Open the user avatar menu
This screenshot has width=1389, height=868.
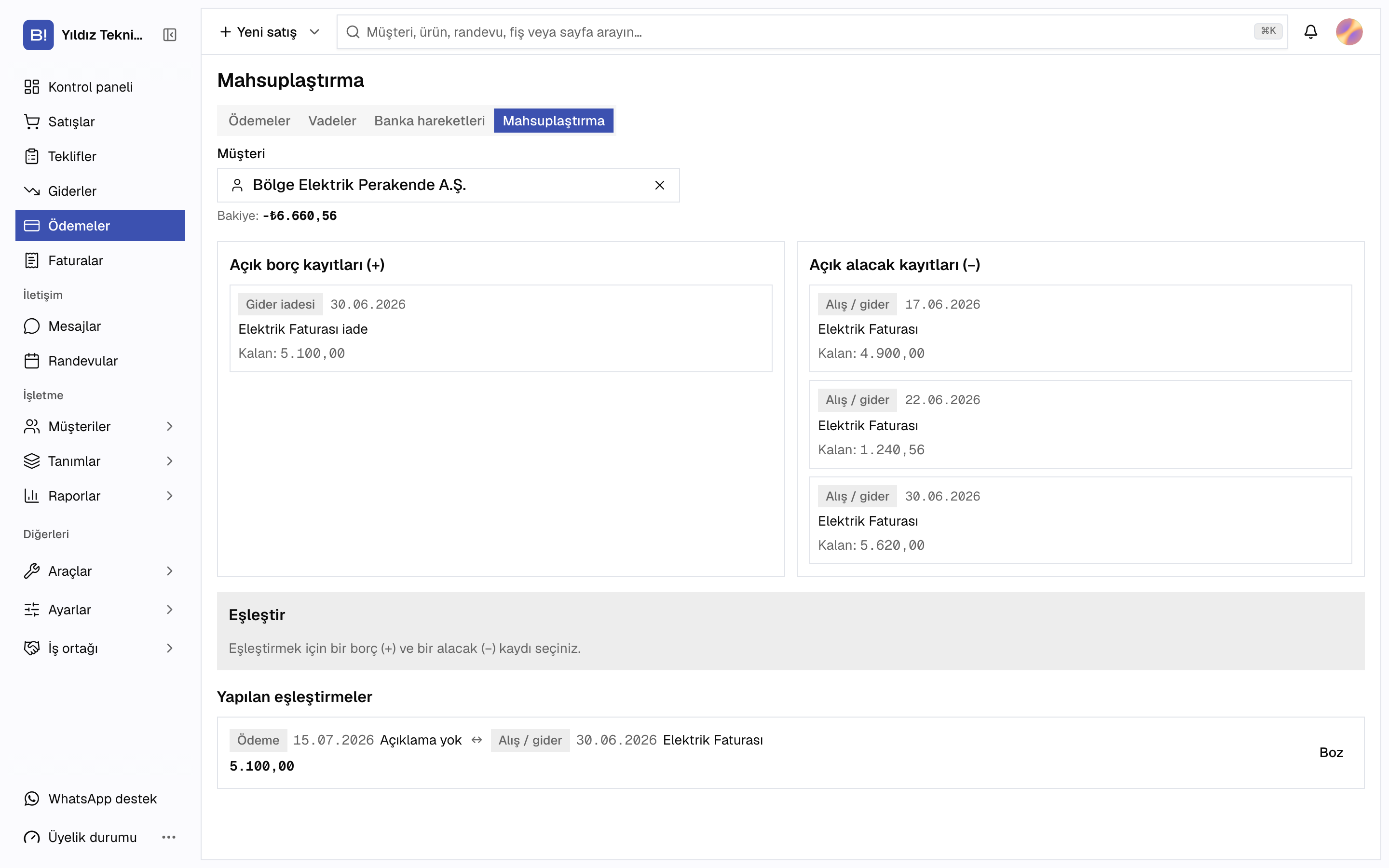point(1349,31)
